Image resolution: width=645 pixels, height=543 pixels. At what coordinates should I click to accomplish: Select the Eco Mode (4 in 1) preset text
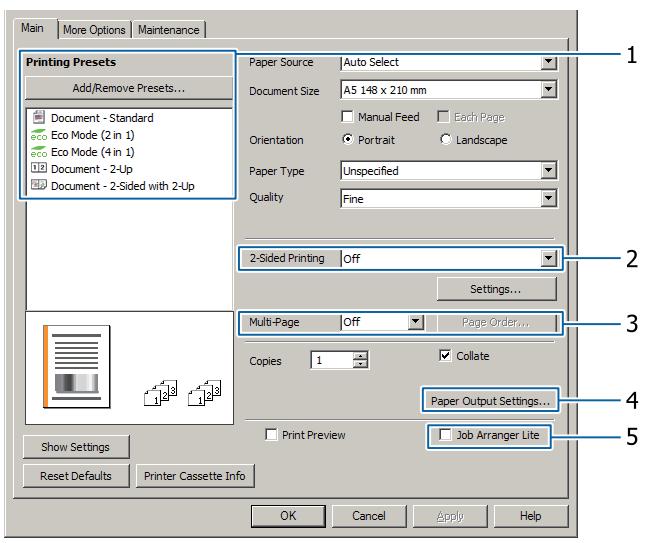93,152
